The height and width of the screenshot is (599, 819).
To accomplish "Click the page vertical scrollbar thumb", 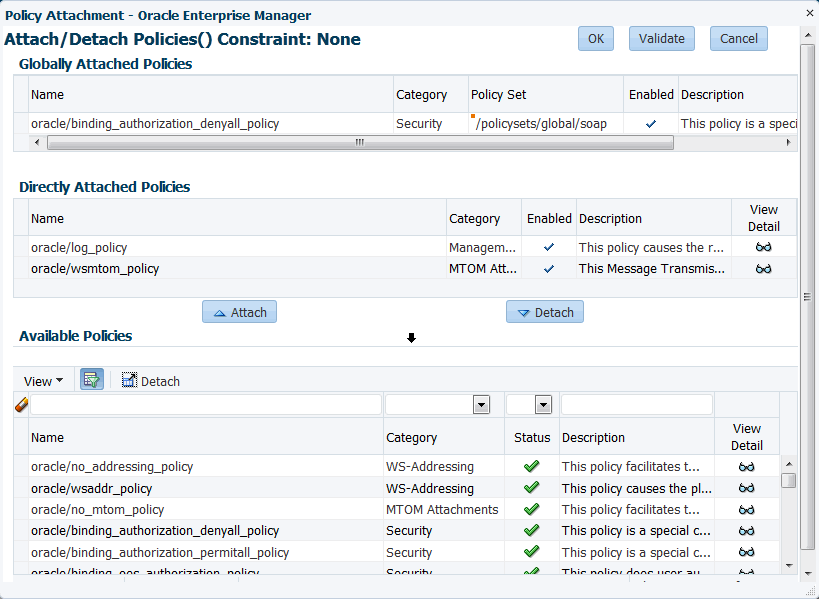I will [x=808, y=297].
